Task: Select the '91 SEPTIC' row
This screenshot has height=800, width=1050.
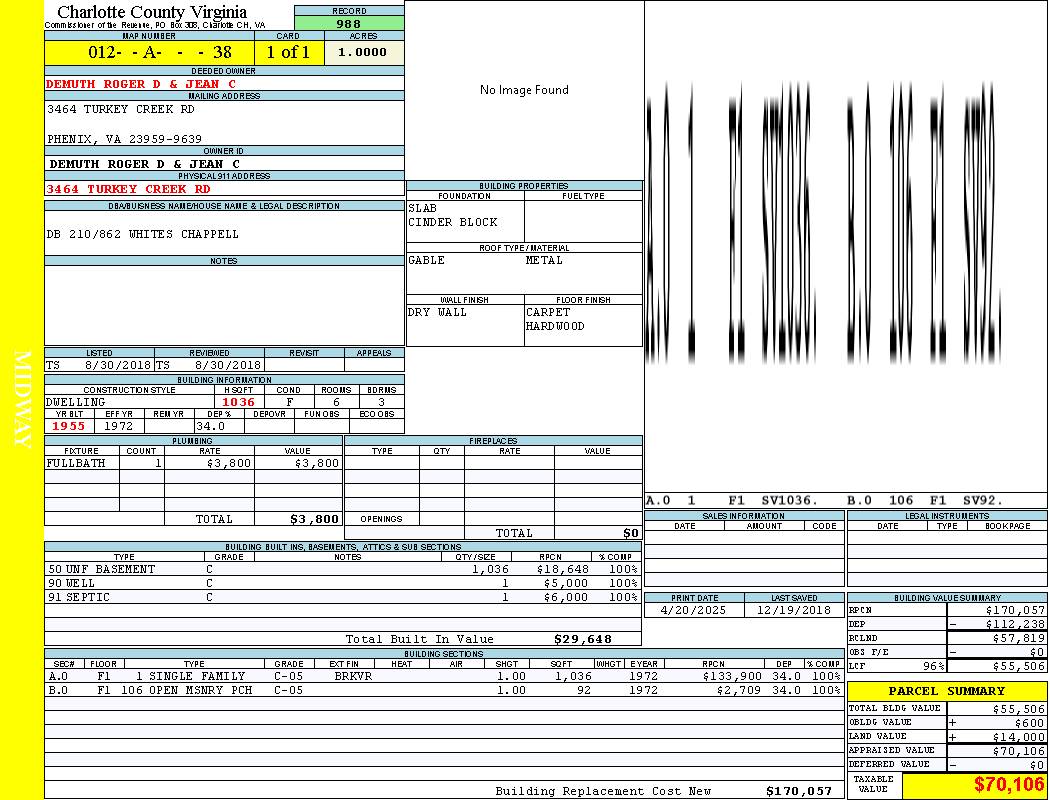Action: click(x=343, y=598)
